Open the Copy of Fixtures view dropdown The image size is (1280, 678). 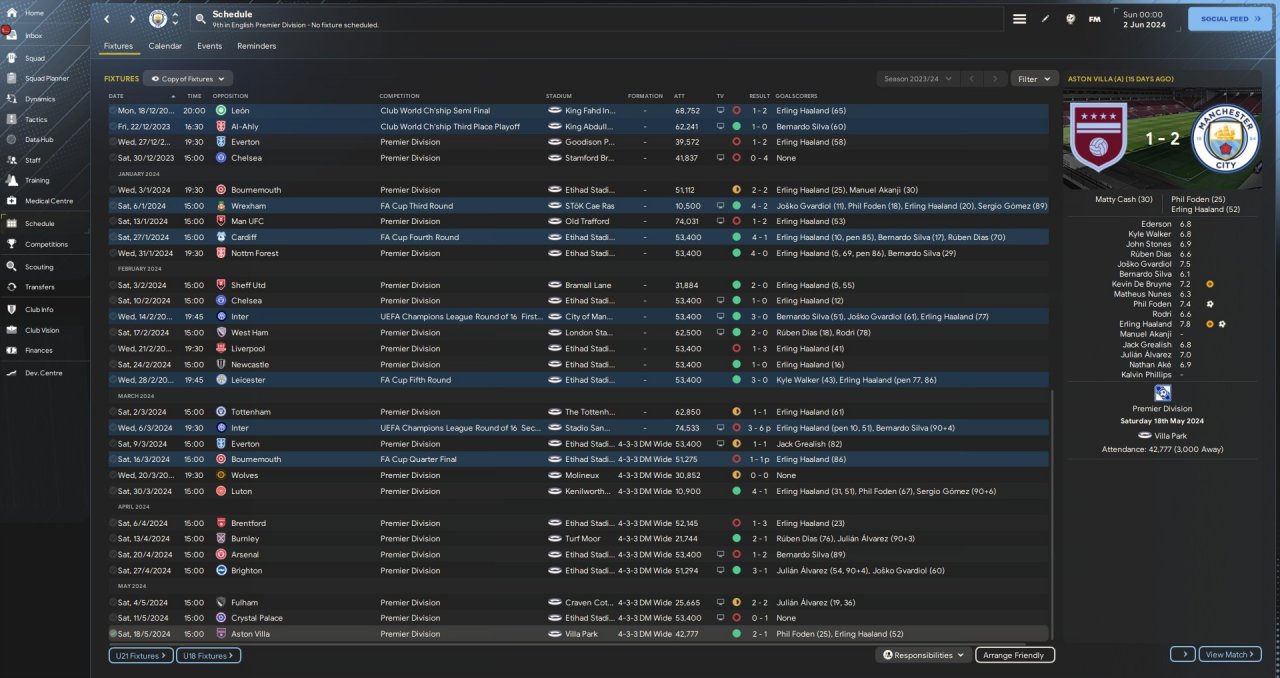point(188,78)
